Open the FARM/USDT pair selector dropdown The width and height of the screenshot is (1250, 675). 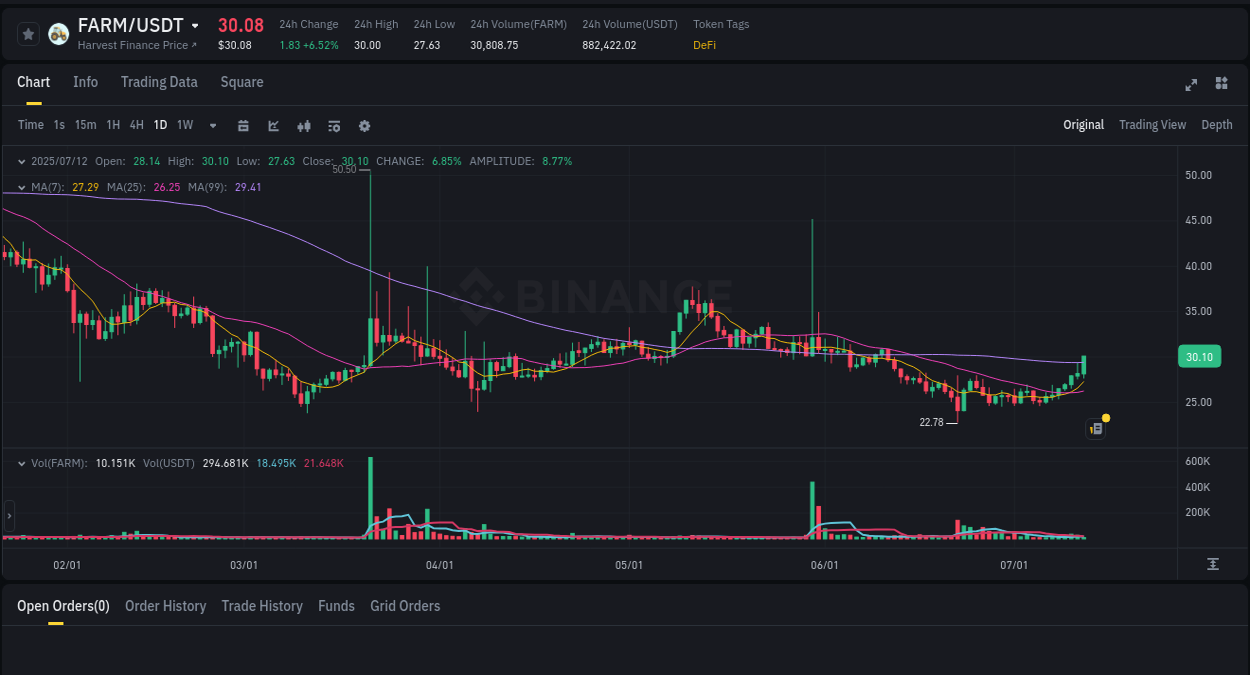[x=196, y=25]
